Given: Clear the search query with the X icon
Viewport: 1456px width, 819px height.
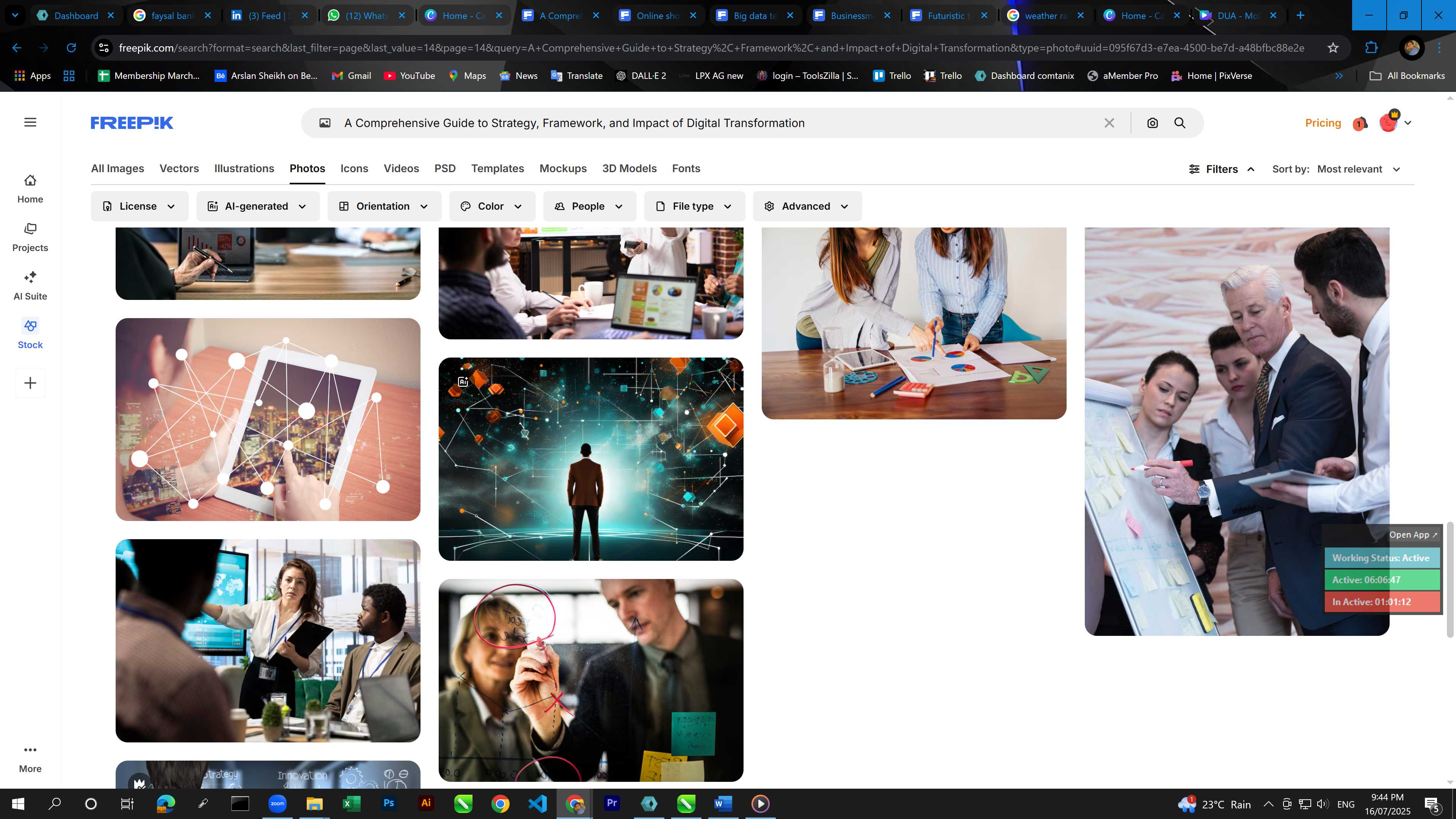Looking at the screenshot, I should (x=1109, y=122).
